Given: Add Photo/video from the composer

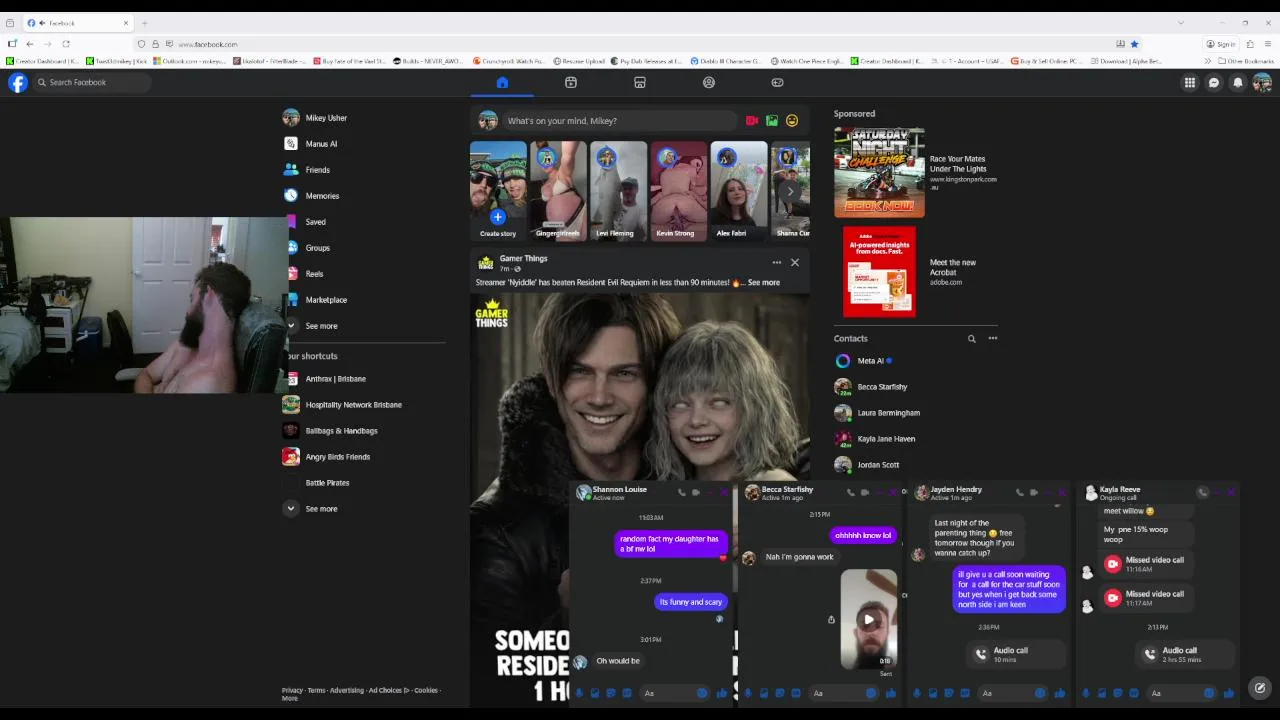Looking at the screenshot, I should click(x=772, y=121).
